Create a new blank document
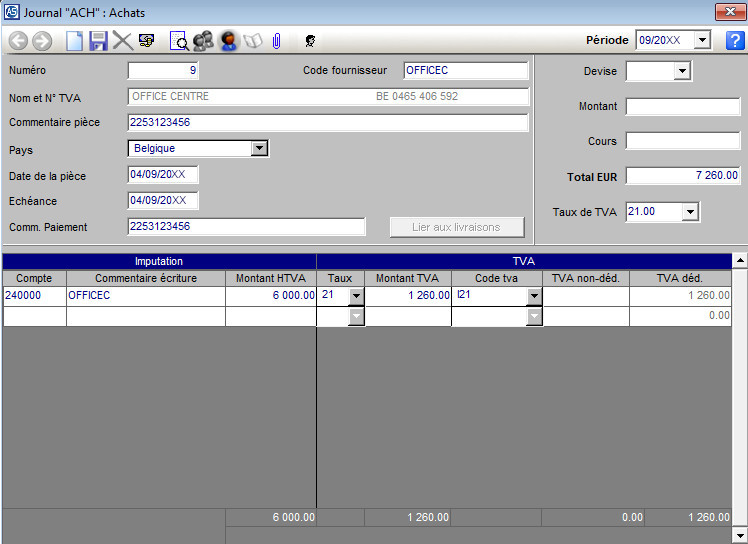This screenshot has height=544, width=748. click(75, 41)
